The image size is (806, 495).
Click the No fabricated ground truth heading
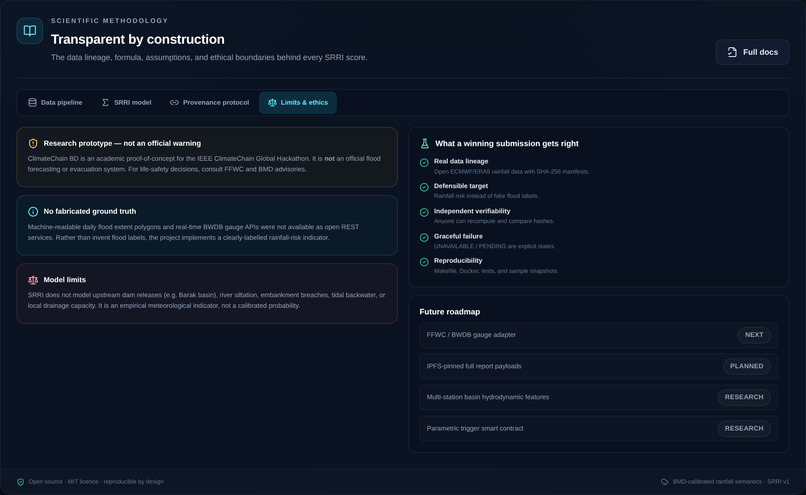click(x=90, y=211)
